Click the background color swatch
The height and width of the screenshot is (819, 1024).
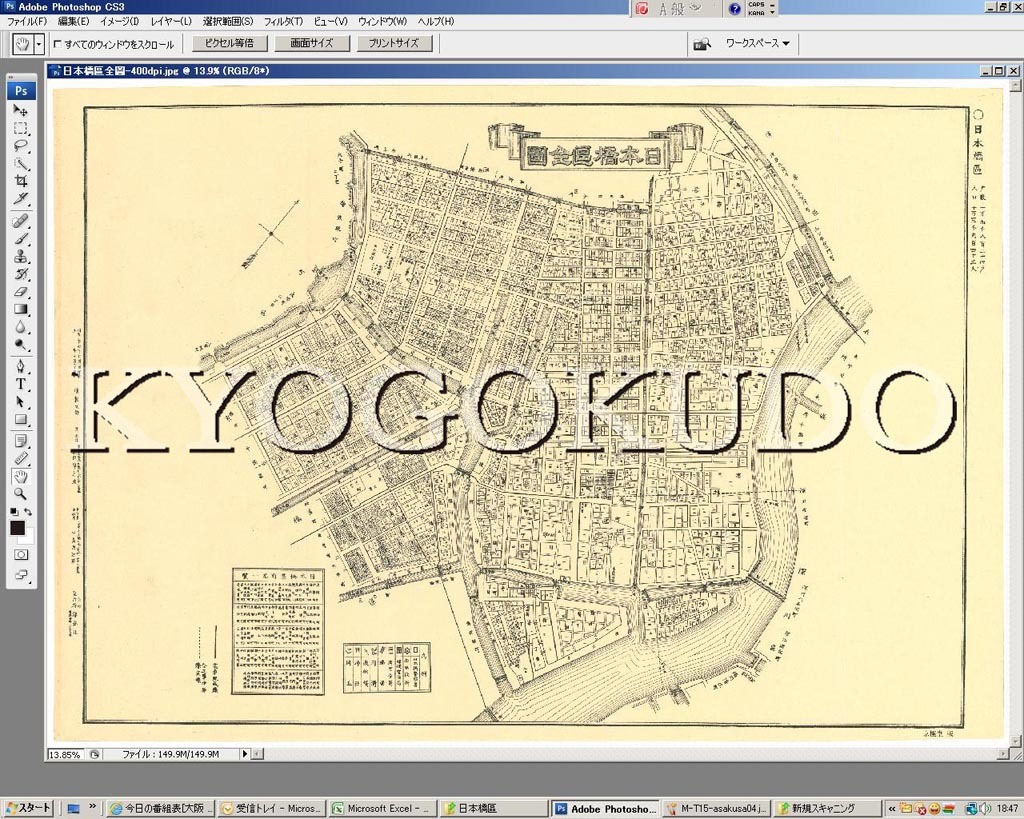pyautogui.click(x=27, y=538)
